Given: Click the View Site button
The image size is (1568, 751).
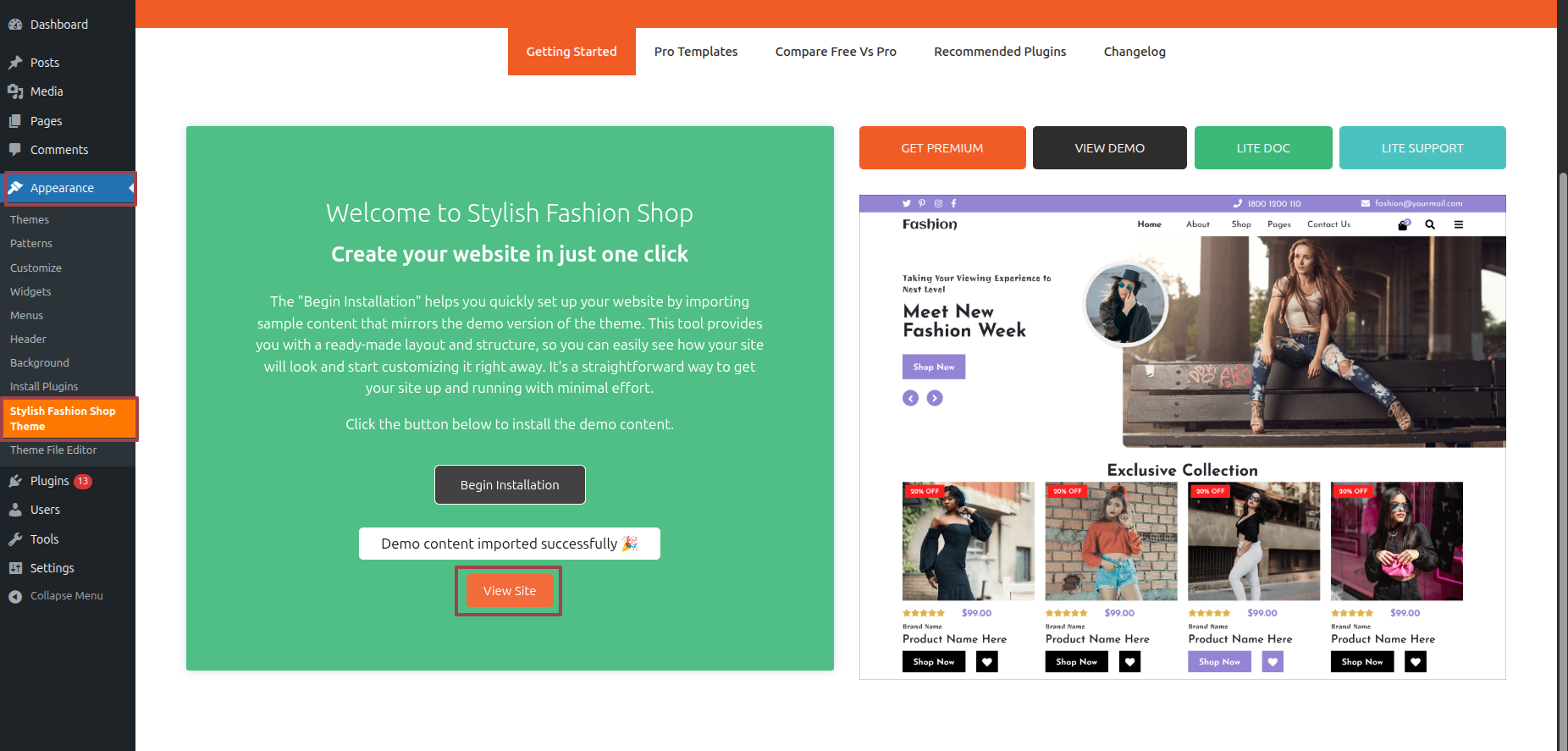Looking at the screenshot, I should click(x=510, y=591).
